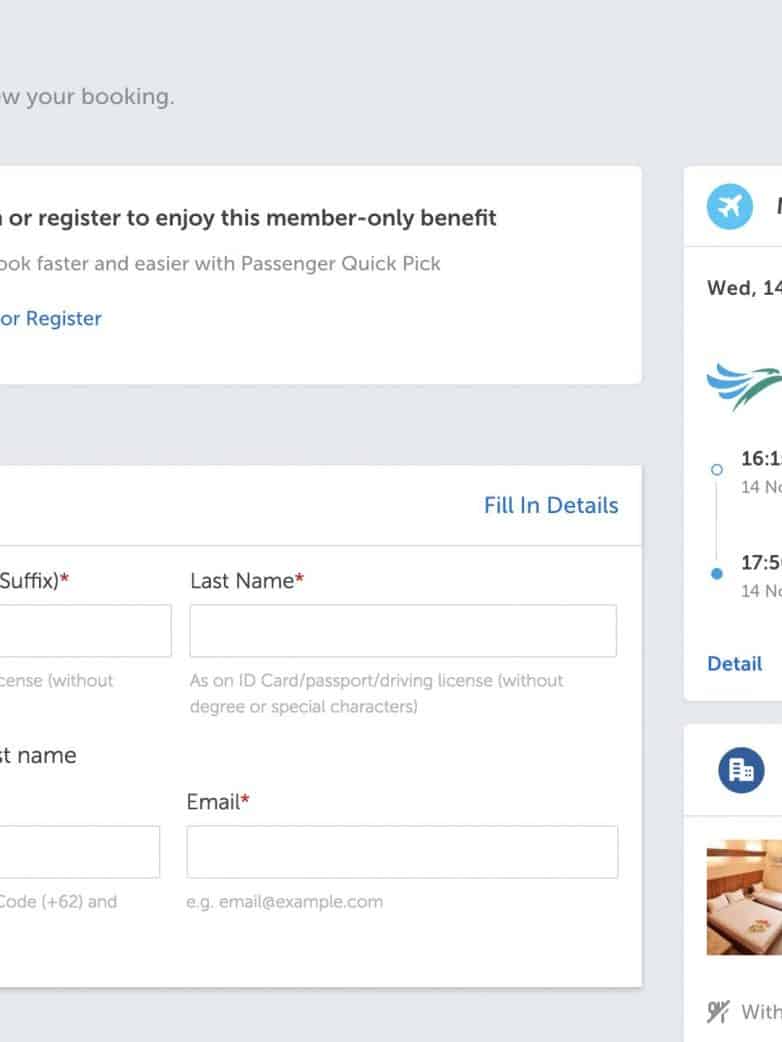Click the member-only benefit heading
This screenshot has height=1042, width=782.
click(x=252, y=218)
